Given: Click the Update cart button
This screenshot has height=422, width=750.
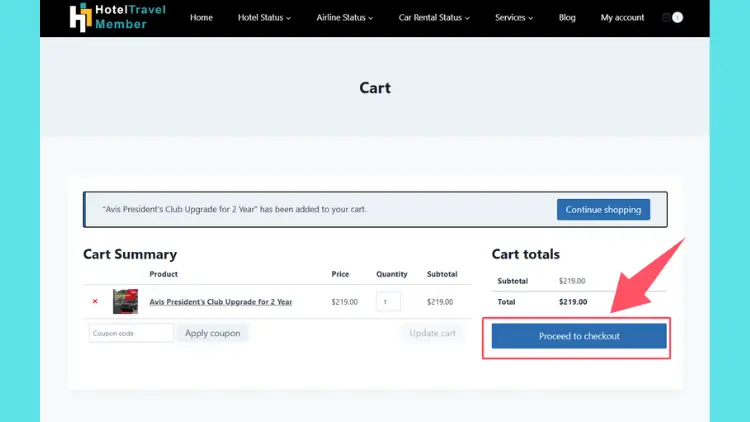Looking at the screenshot, I should point(432,333).
